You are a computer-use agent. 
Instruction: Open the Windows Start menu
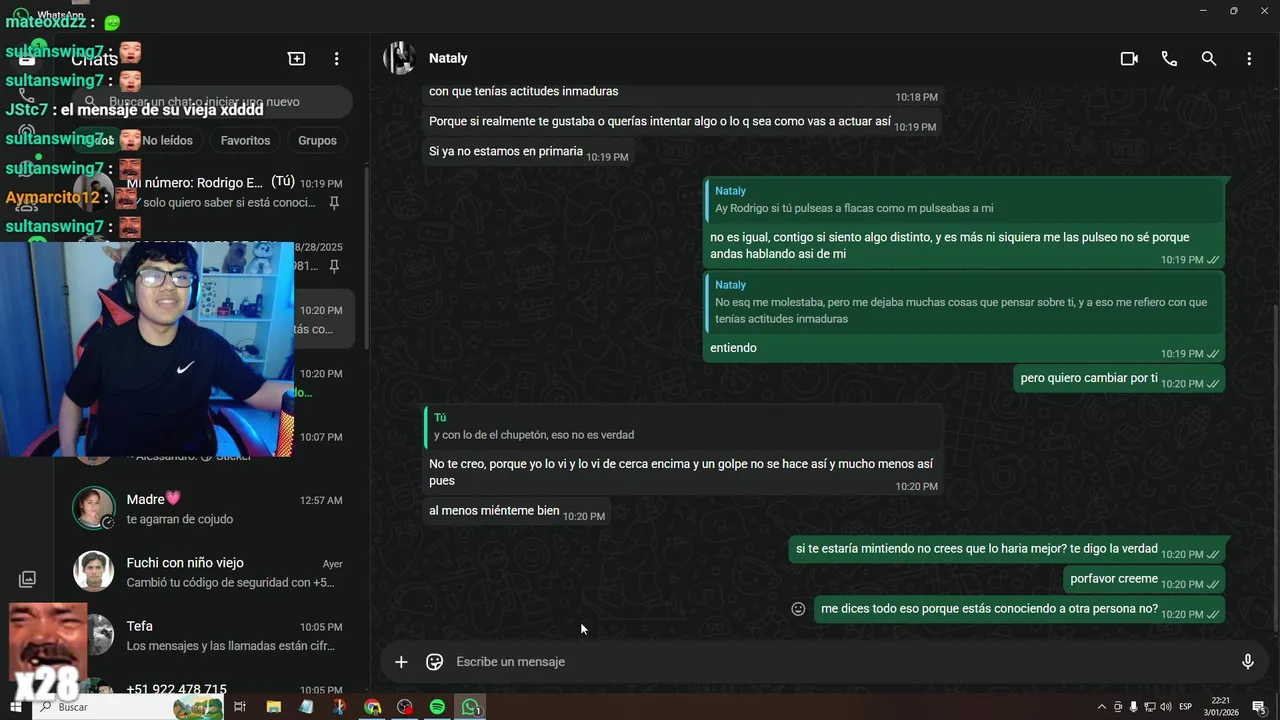[x=16, y=707]
